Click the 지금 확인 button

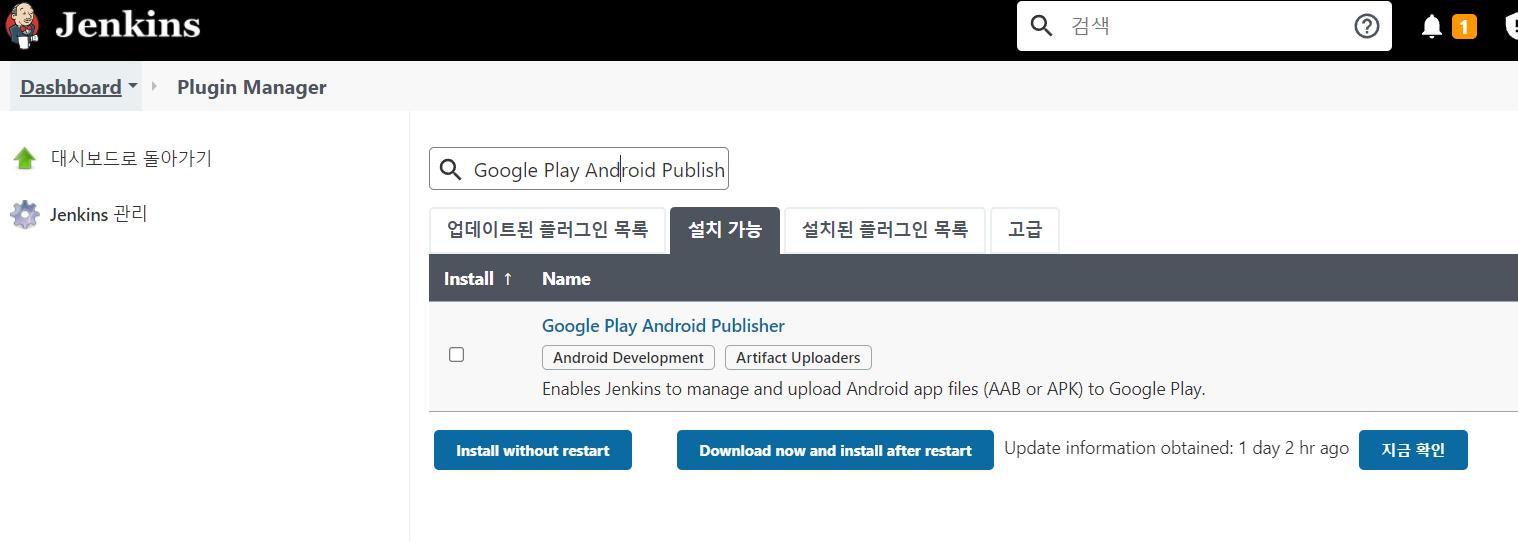[x=1413, y=450]
